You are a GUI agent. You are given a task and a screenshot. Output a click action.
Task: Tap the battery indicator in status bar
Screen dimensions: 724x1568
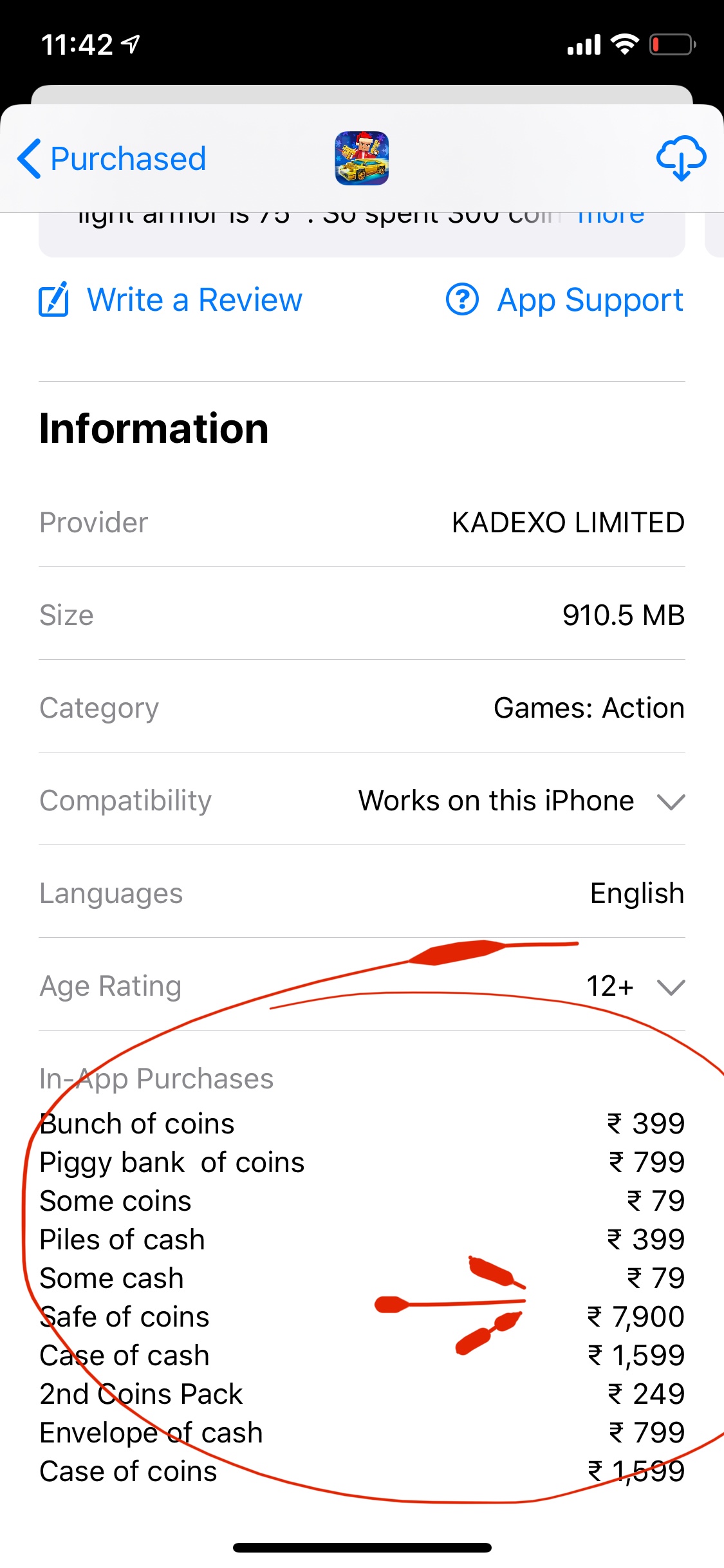click(673, 45)
